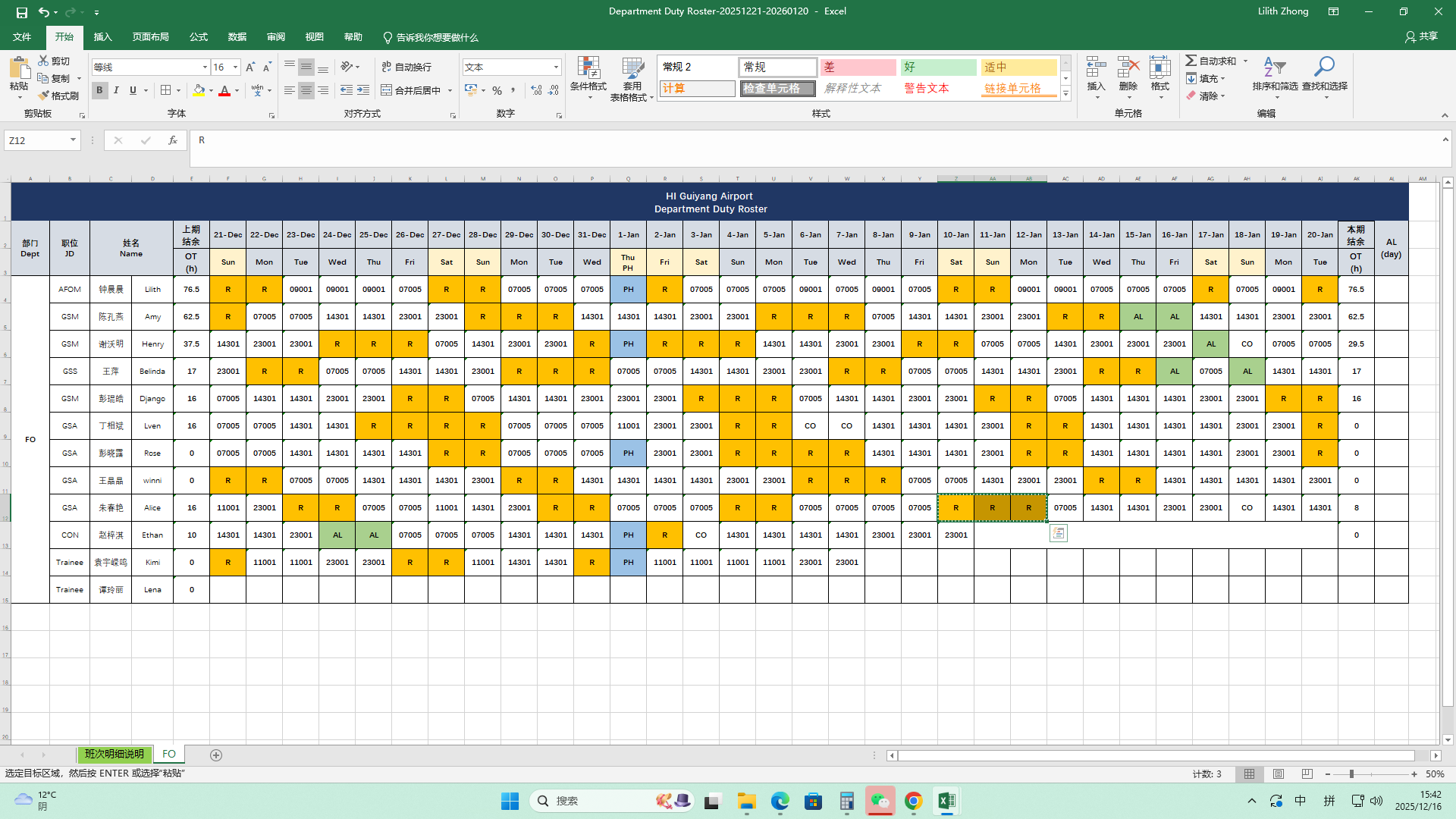Click the Format Painter brush icon
1456x819 pixels.
[x=44, y=96]
